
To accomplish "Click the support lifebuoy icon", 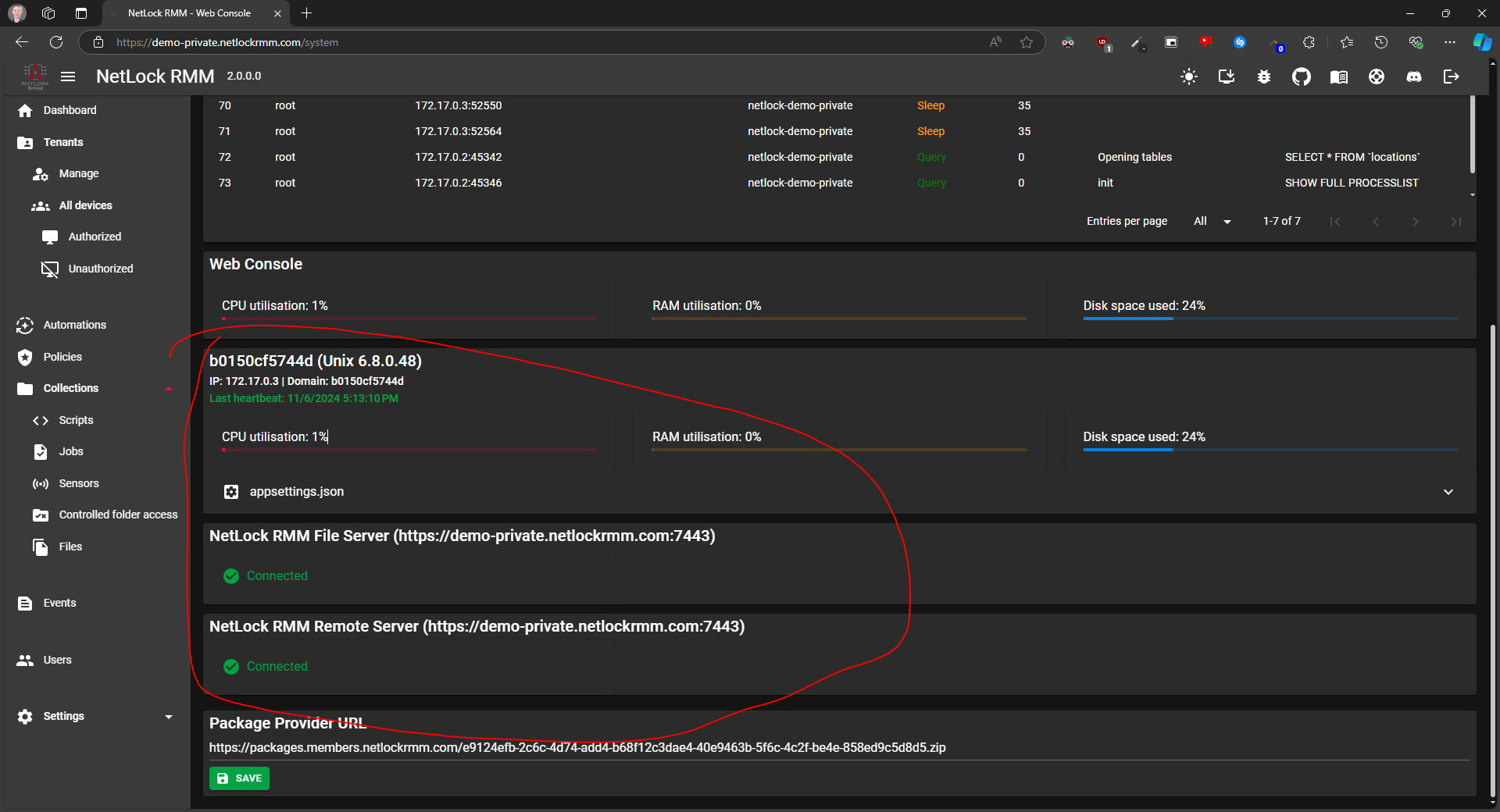I will coord(1377,77).
